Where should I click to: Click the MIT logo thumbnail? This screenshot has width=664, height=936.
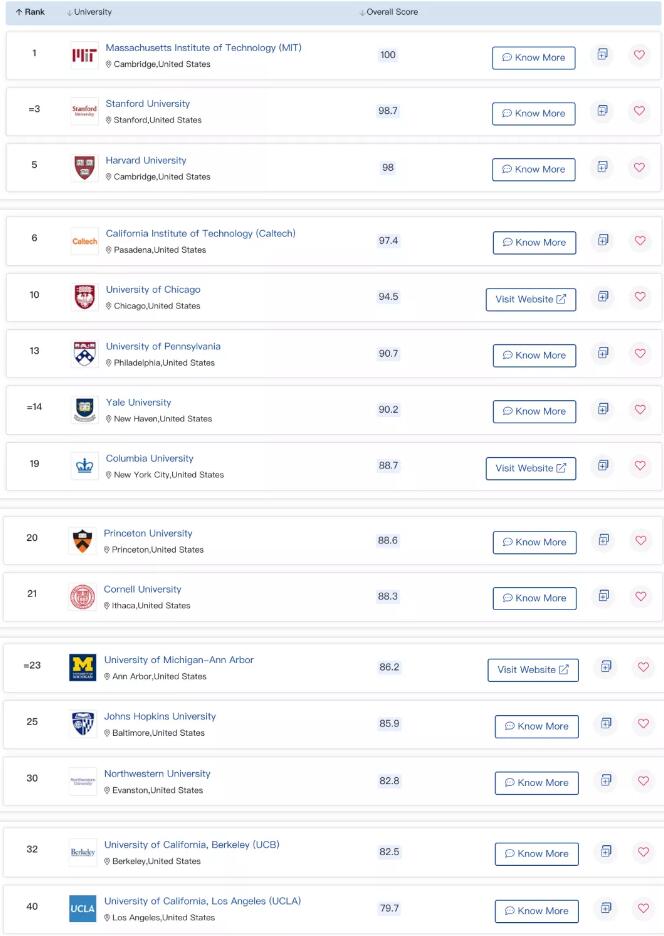84,56
